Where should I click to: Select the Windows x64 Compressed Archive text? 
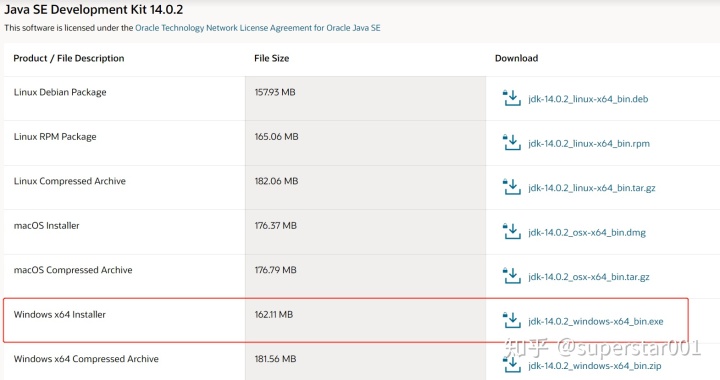point(86,359)
